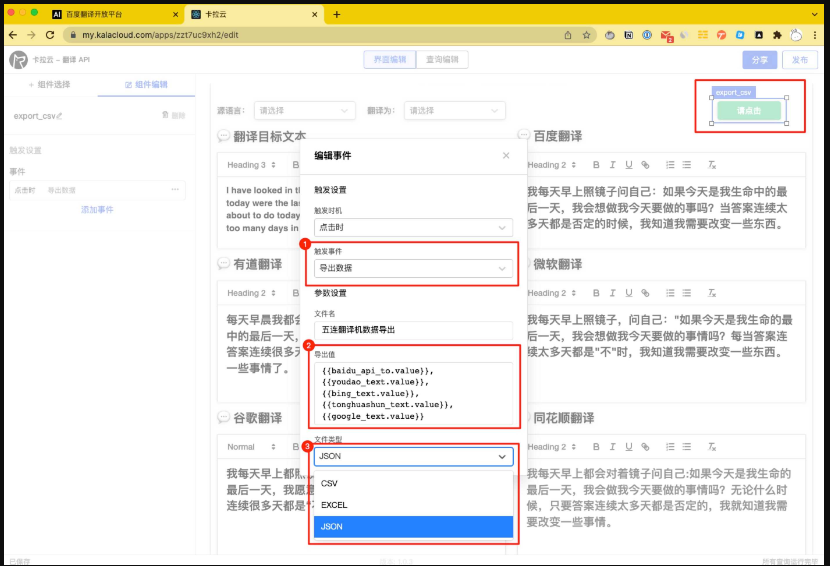Click the green 请点击 button
Viewport: 830px width, 566px height.
pyautogui.click(x=748, y=111)
